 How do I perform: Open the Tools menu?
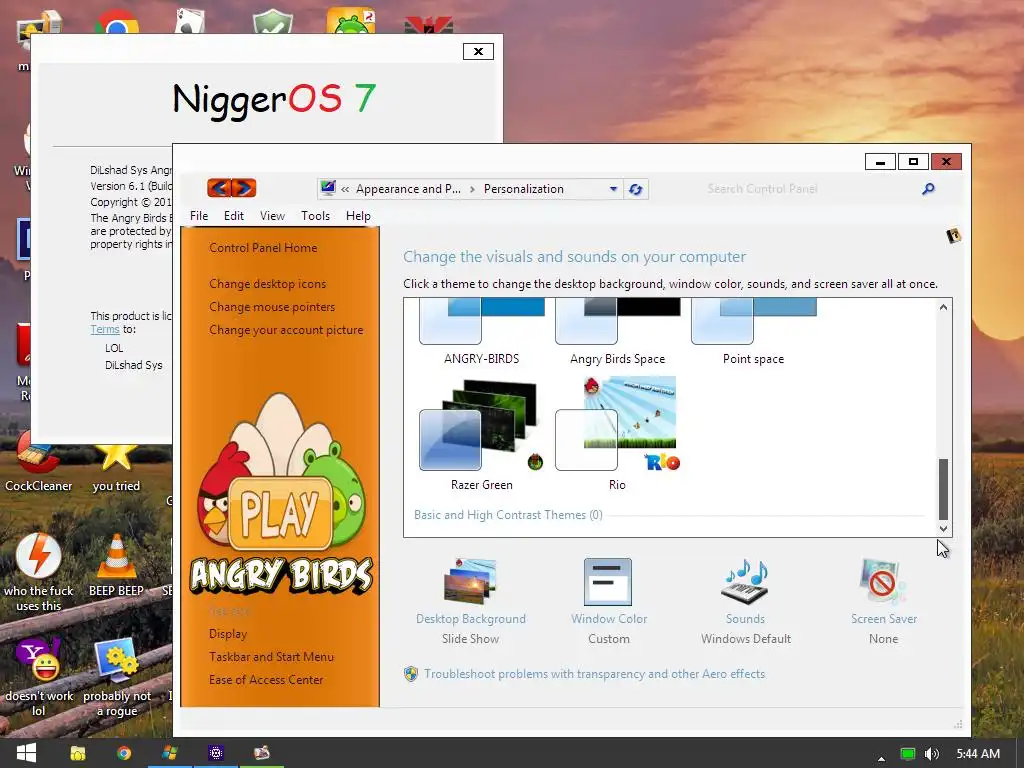tap(315, 216)
